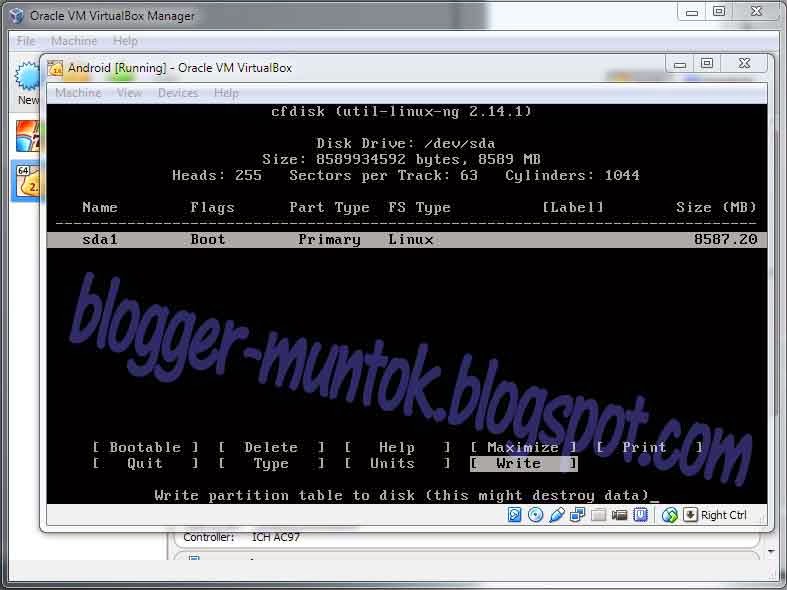Choose the Delete option in cfdisk
This screenshot has height=590, width=787.
pos(271,447)
